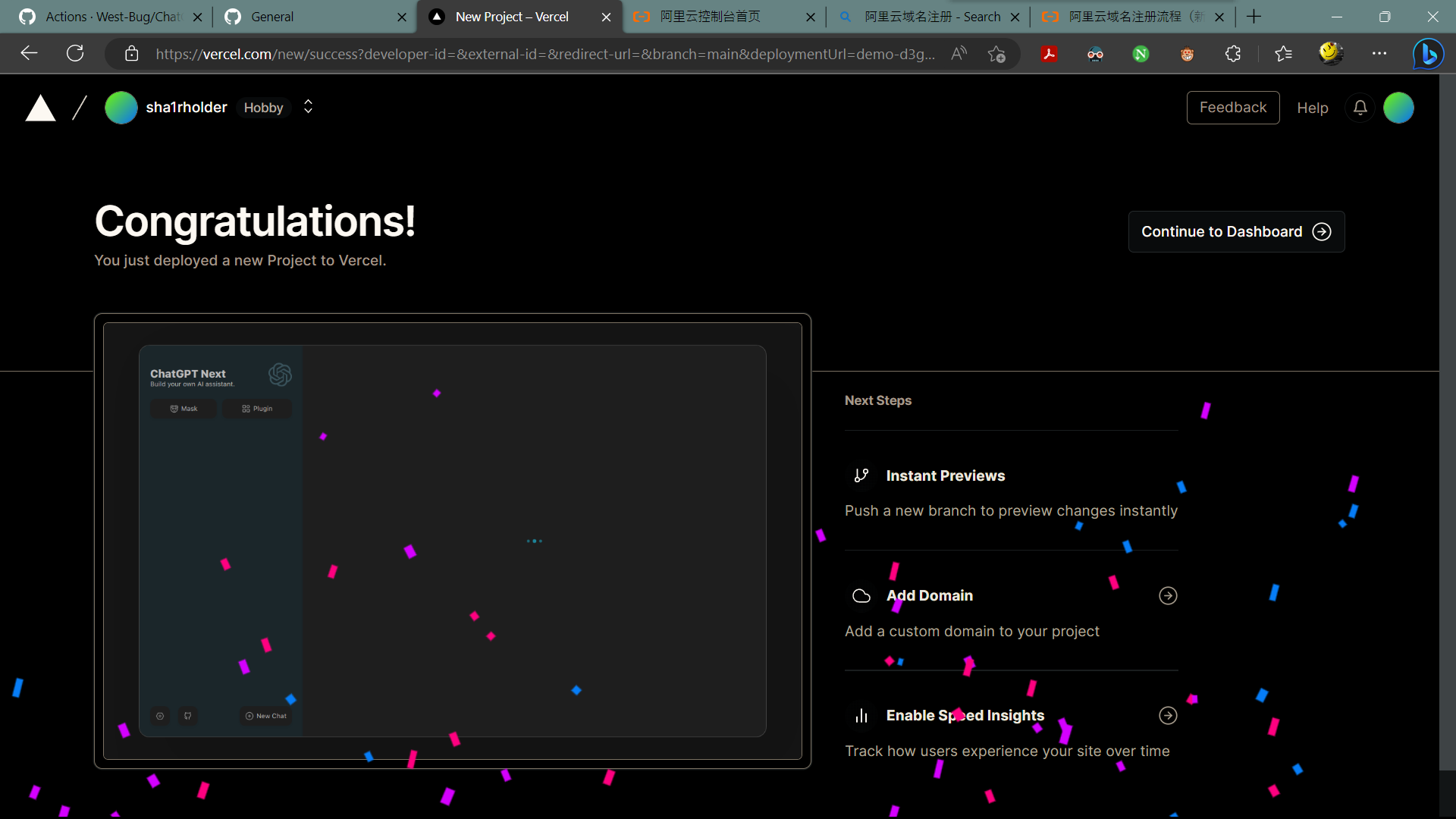Viewport: 1456px width, 819px height.
Task: Add this page to favorites star
Action: 996,54
